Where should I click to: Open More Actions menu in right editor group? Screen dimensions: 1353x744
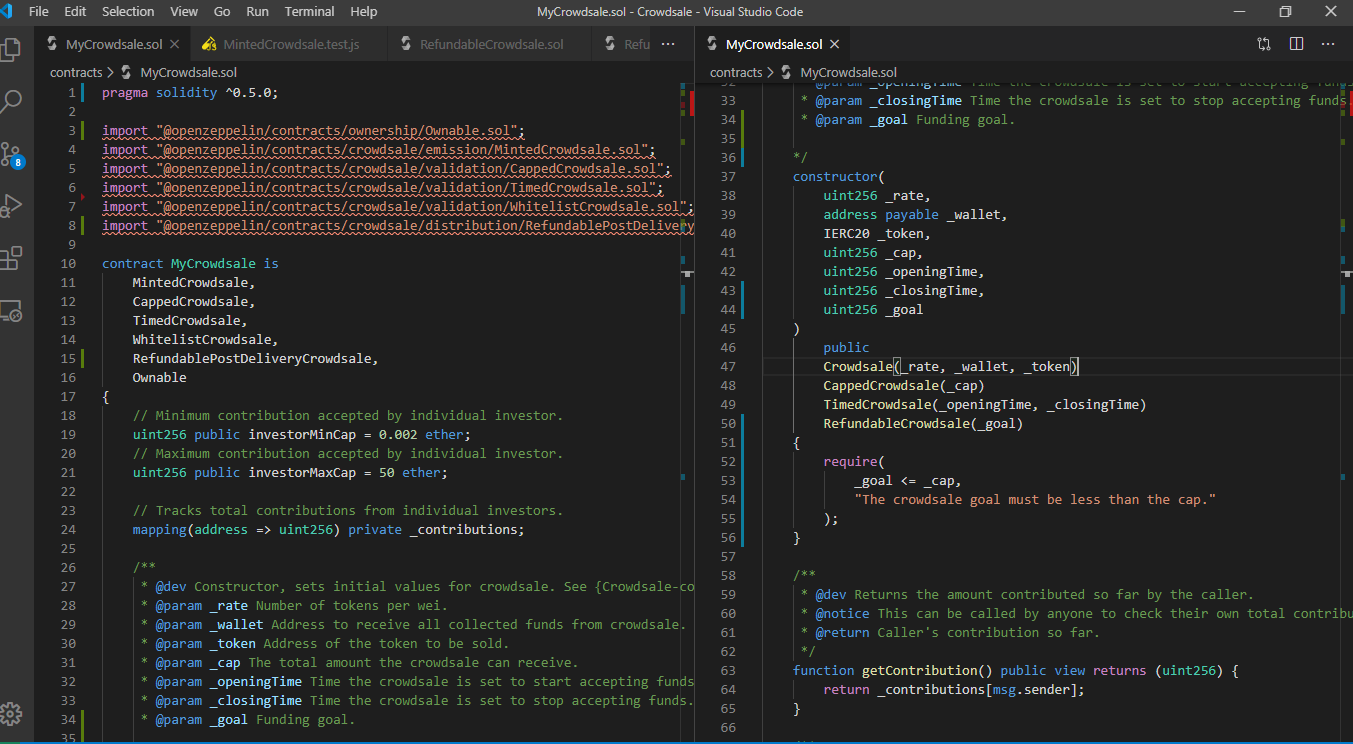(1328, 44)
